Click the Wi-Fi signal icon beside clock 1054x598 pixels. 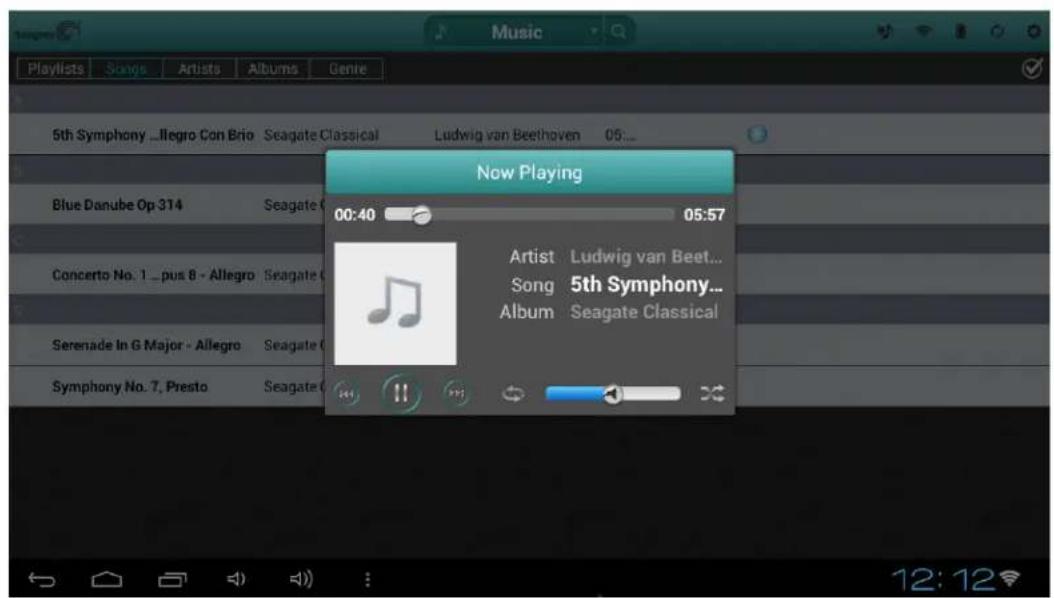coord(1010,577)
